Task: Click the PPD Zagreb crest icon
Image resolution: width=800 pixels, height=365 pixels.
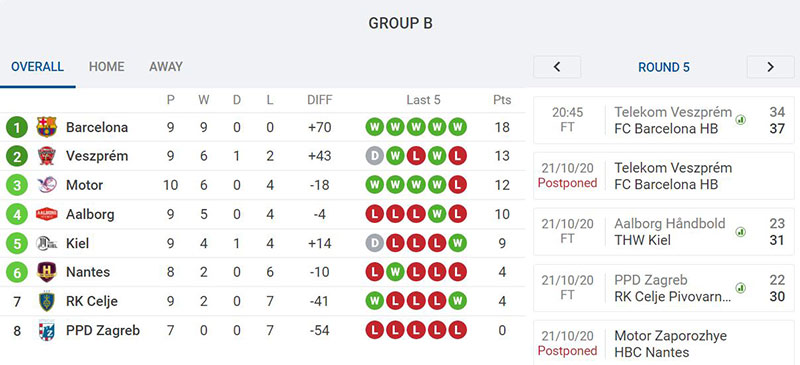Action: [46, 330]
